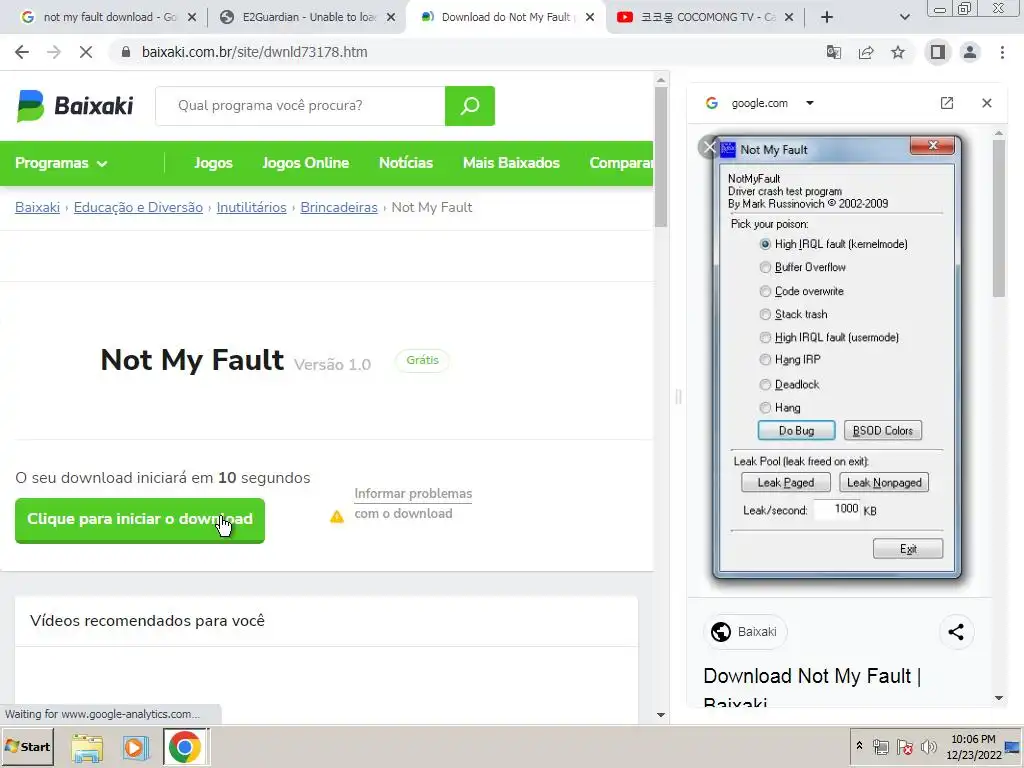1024x768 pixels.
Task: Click the Do Bug button
Action: coord(796,430)
